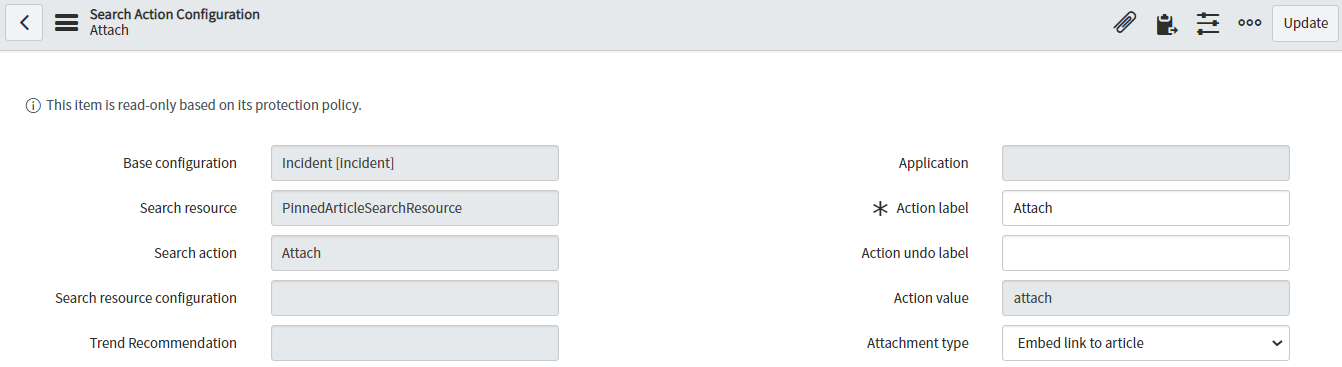Click the read-only info icon

point(33,105)
